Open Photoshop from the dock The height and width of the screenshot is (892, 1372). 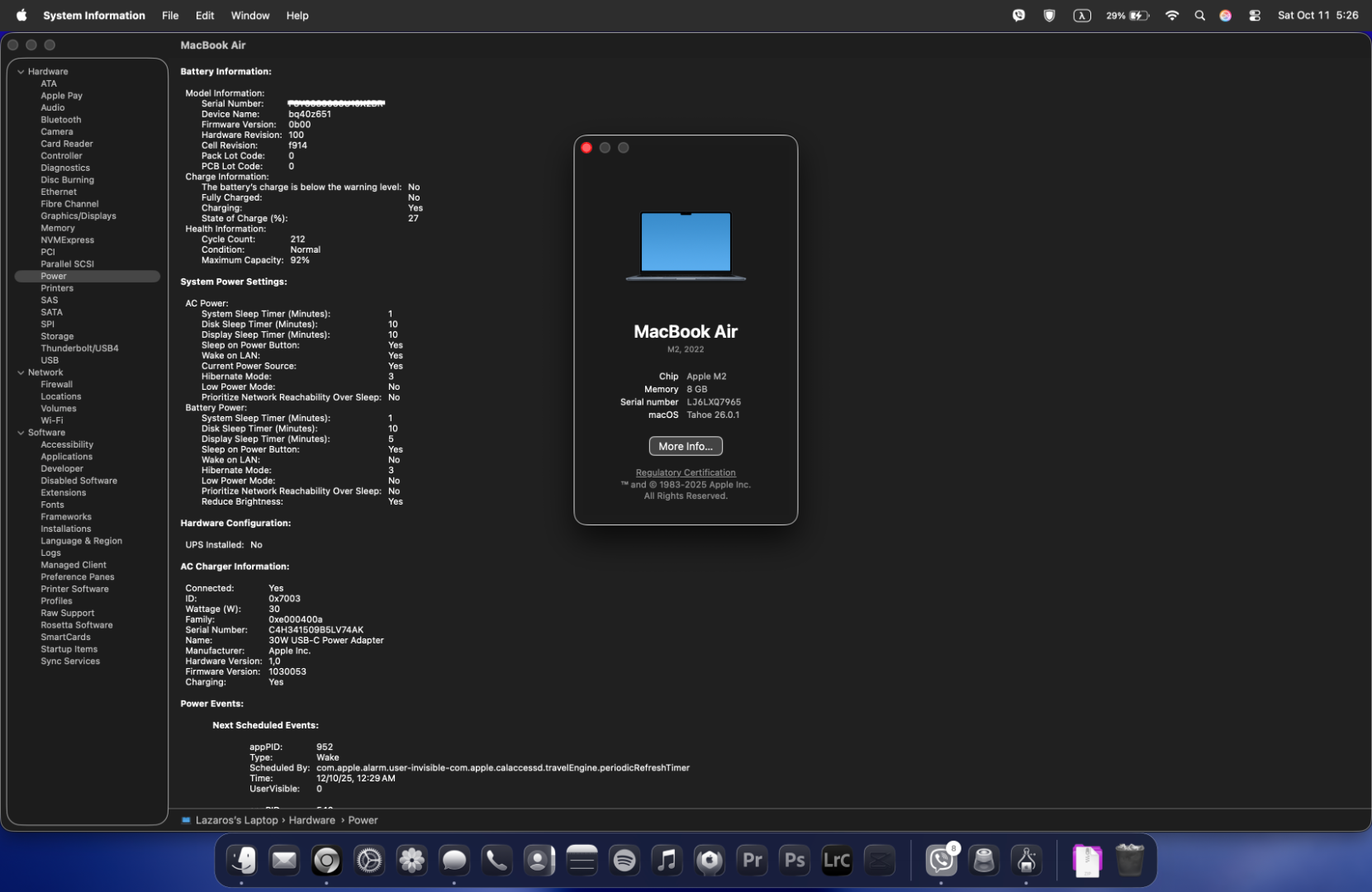tap(795, 861)
